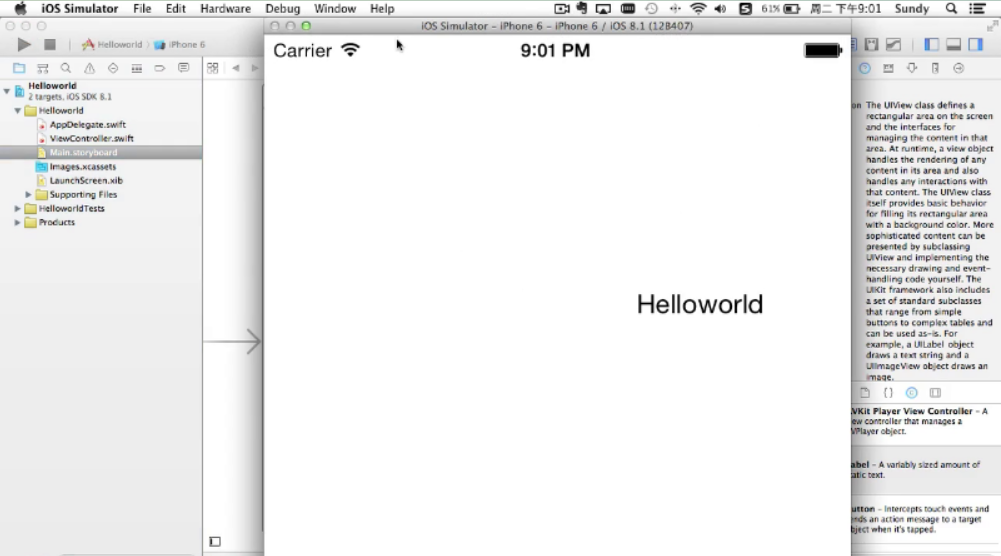
Task: Click the Helloworld label in simulator
Action: pyautogui.click(x=700, y=304)
